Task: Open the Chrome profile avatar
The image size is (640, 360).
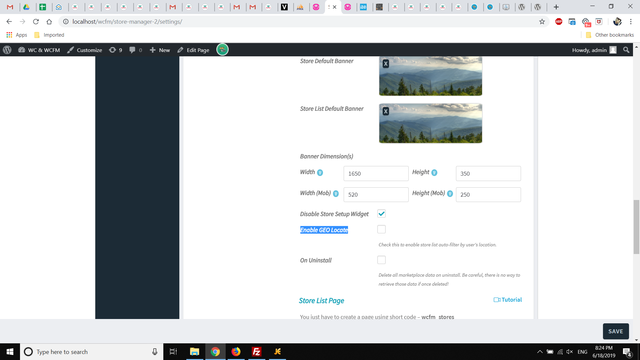Action: point(617,22)
